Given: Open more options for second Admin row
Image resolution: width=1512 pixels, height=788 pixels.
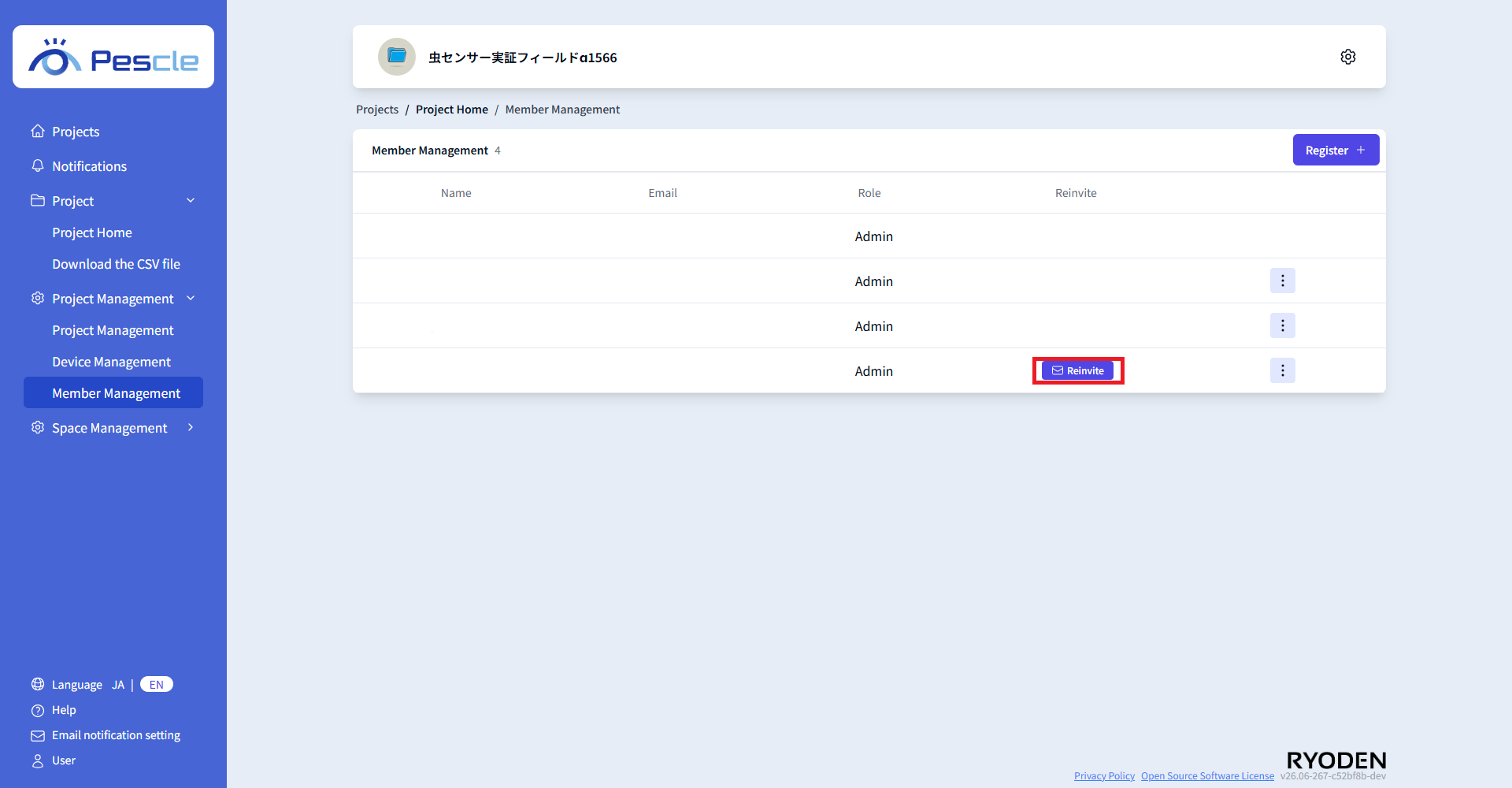Looking at the screenshot, I should point(1283,281).
